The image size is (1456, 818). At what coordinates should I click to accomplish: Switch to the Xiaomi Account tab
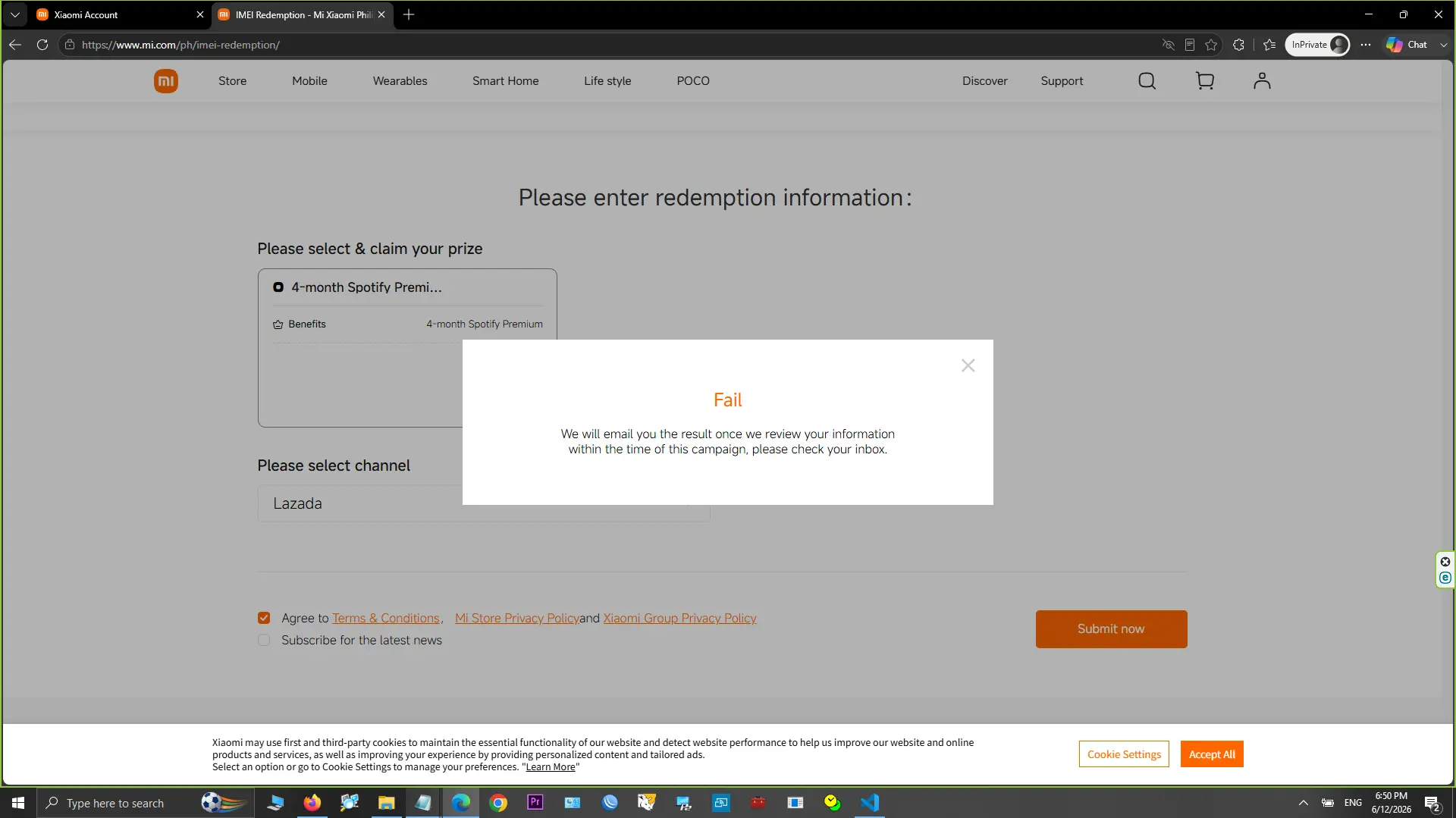click(x=114, y=14)
